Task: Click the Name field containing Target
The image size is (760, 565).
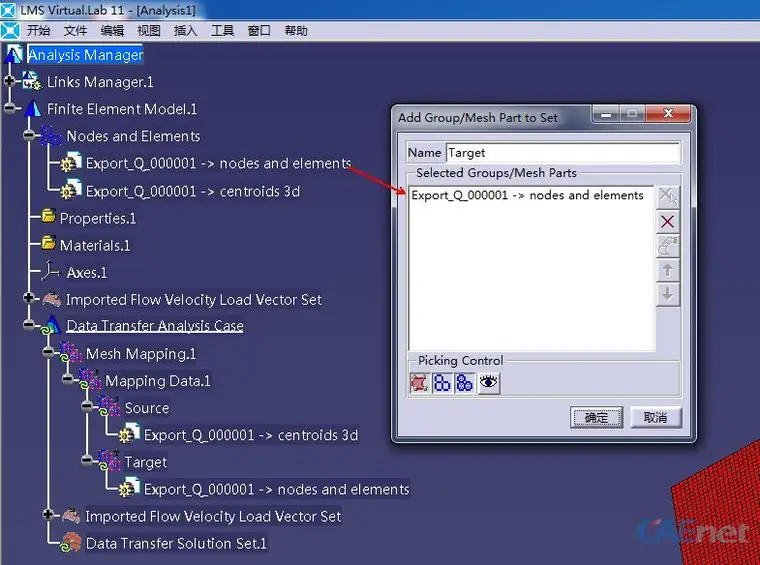Action: (563, 153)
